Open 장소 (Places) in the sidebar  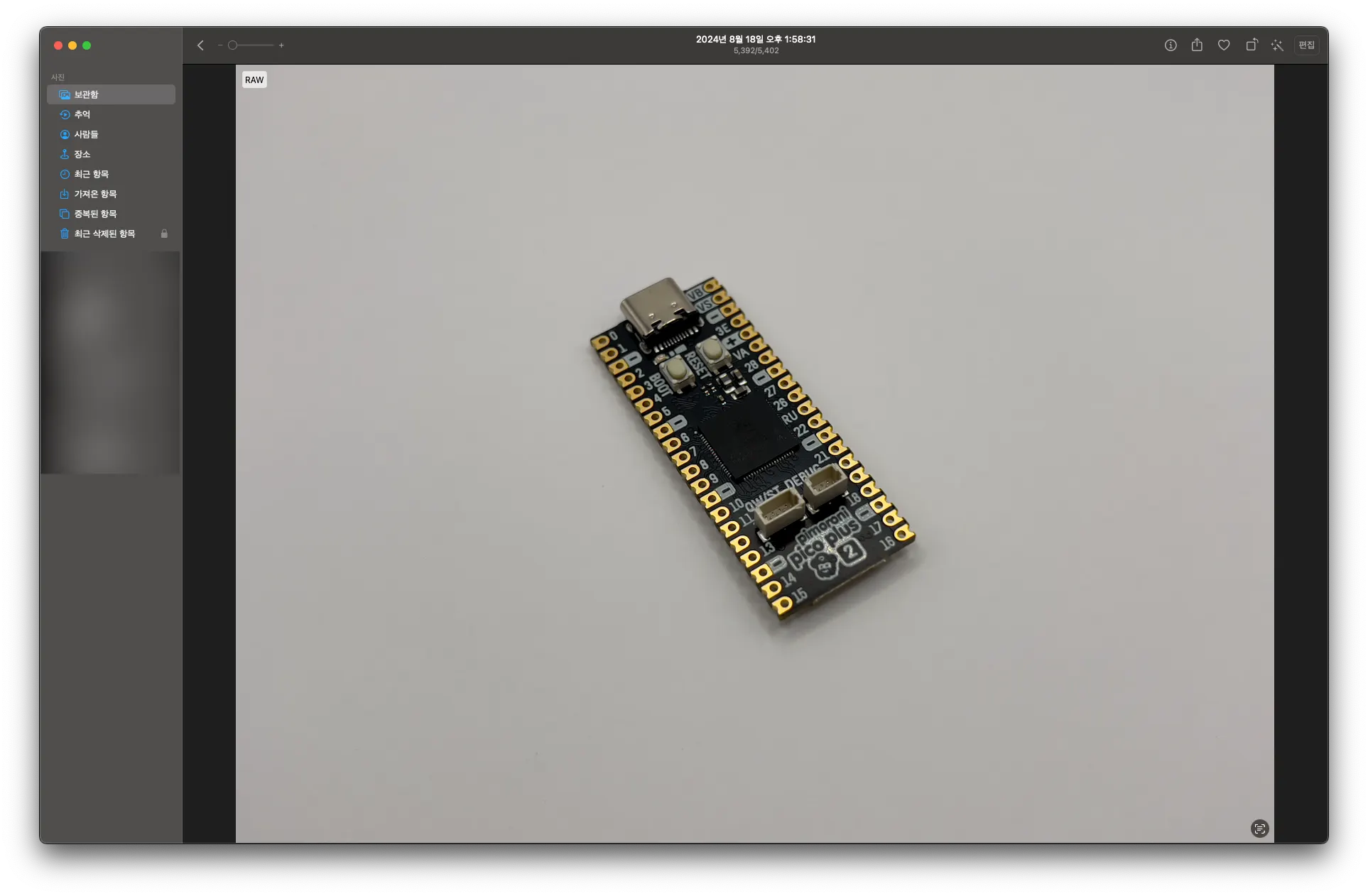point(82,154)
